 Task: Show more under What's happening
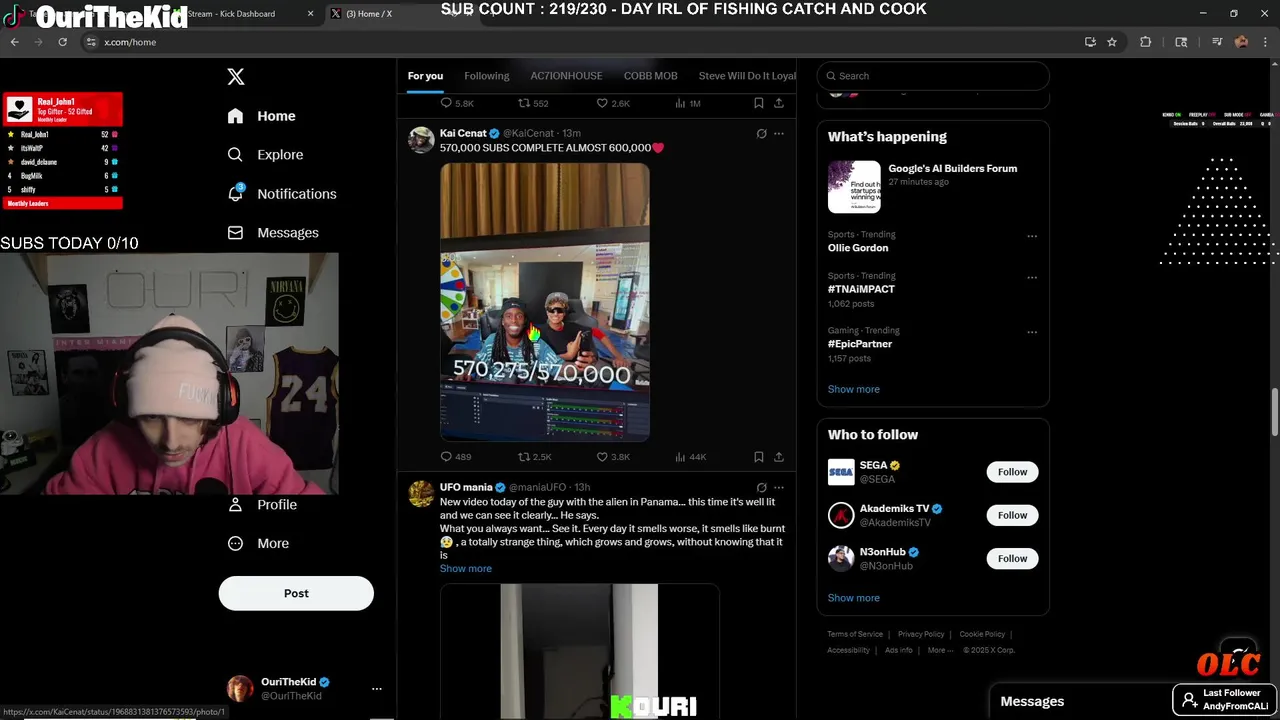(854, 389)
